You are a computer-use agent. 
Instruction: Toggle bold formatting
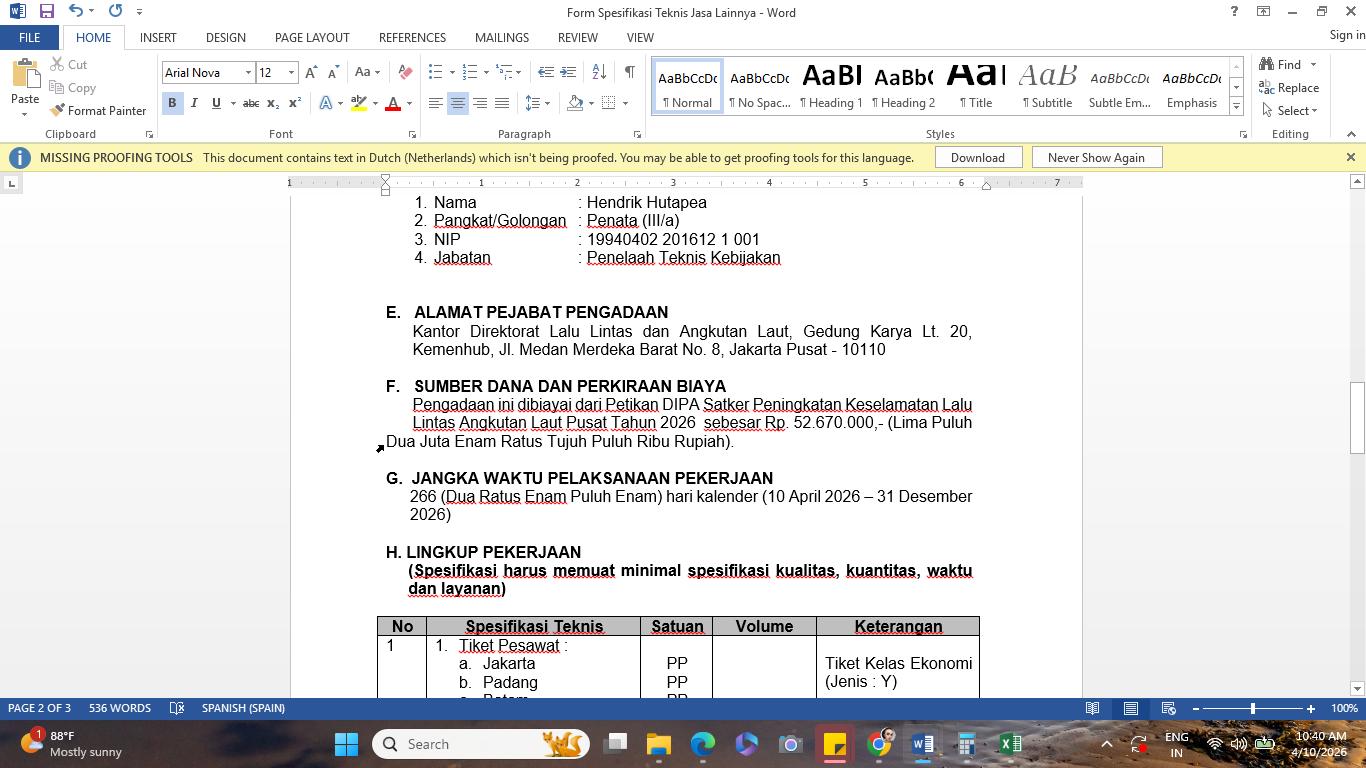(172, 103)
